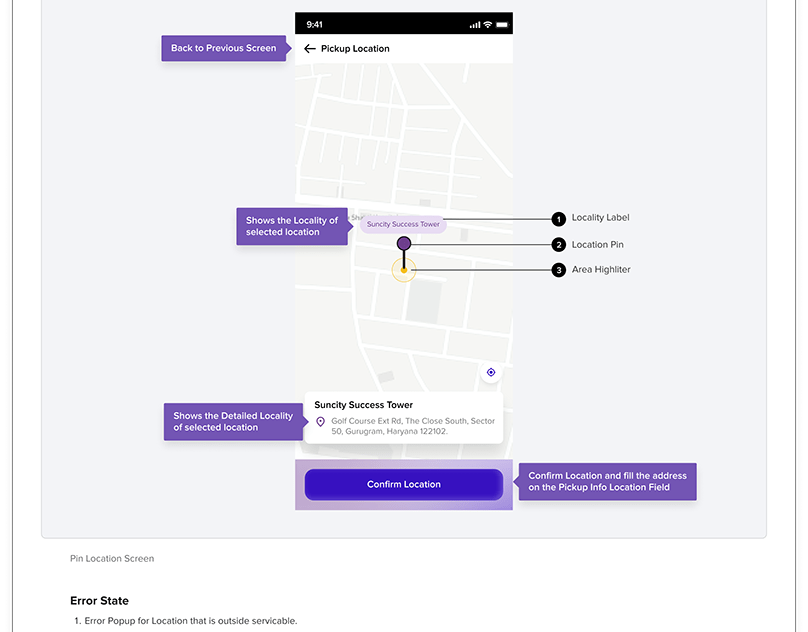
Task: Click the cellular signal icon in status bar
Action: 473,24
